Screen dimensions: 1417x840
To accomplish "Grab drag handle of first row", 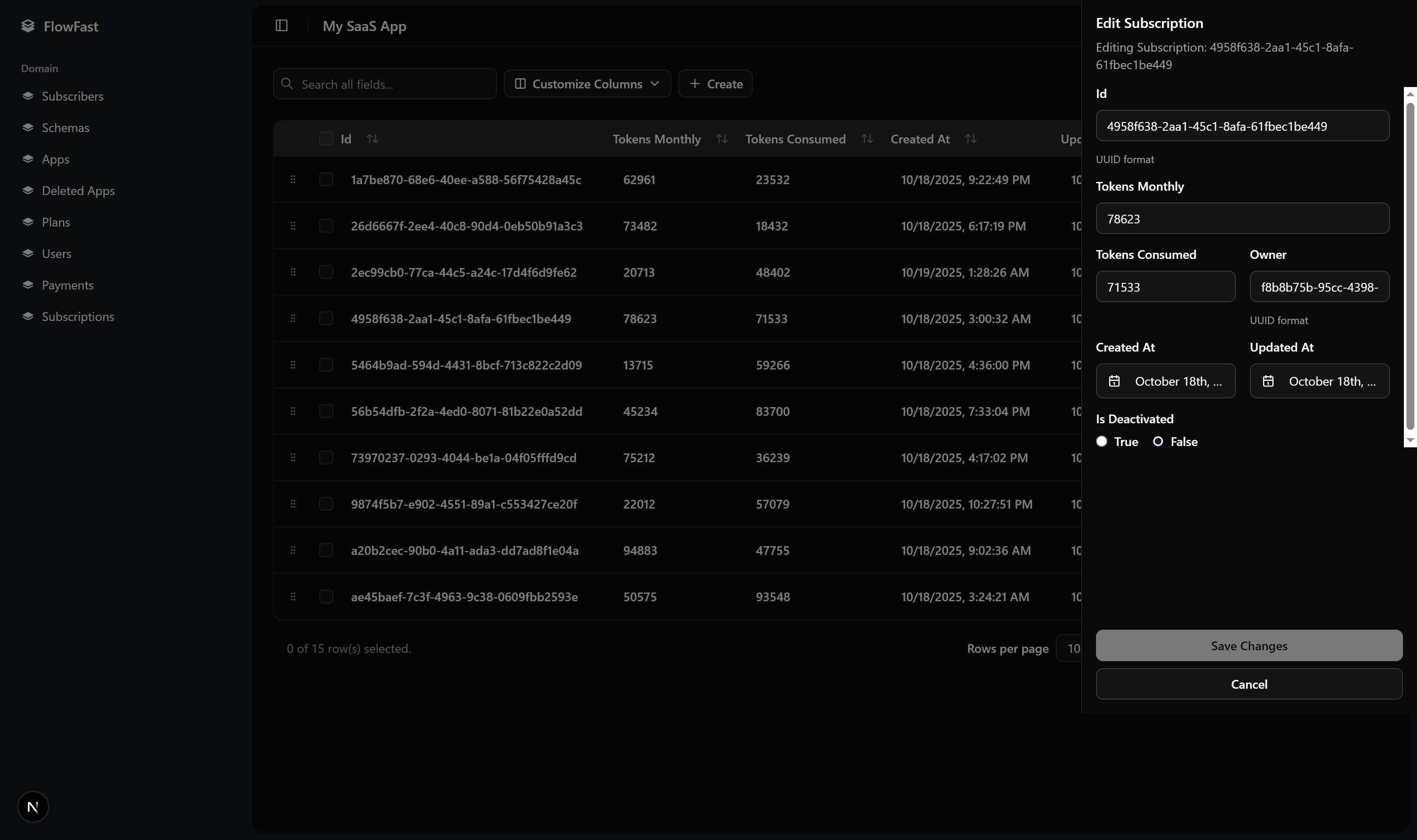I will pos(293,179).
